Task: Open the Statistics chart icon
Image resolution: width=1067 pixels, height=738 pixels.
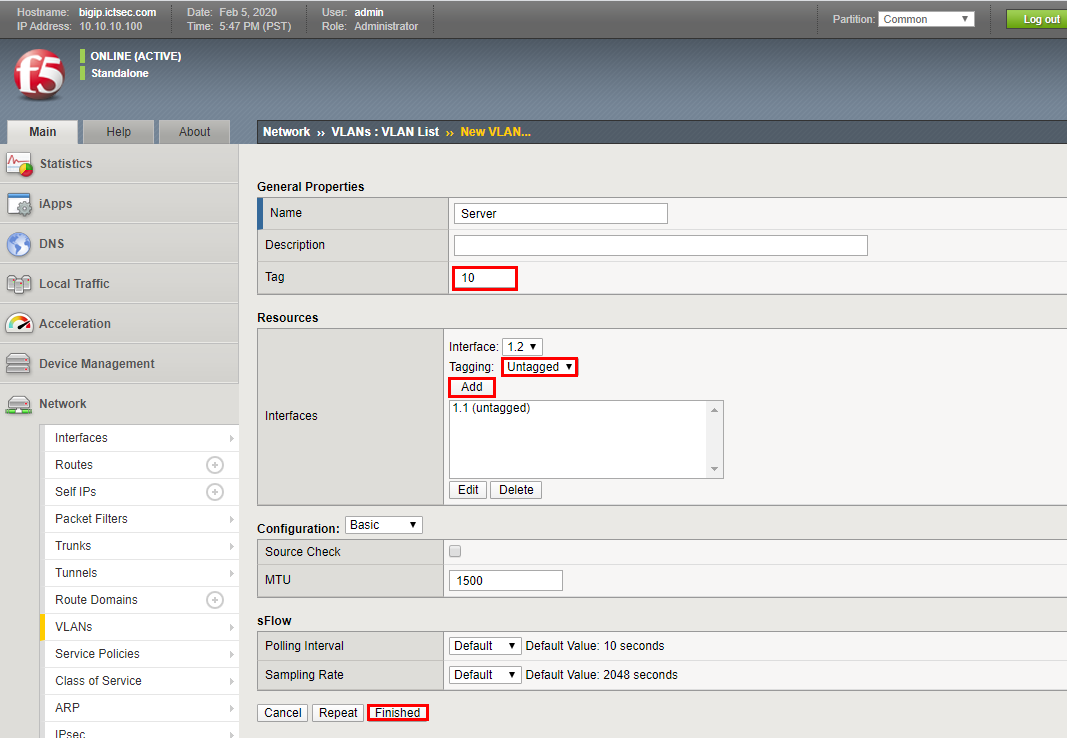Action: pos(19,164)
